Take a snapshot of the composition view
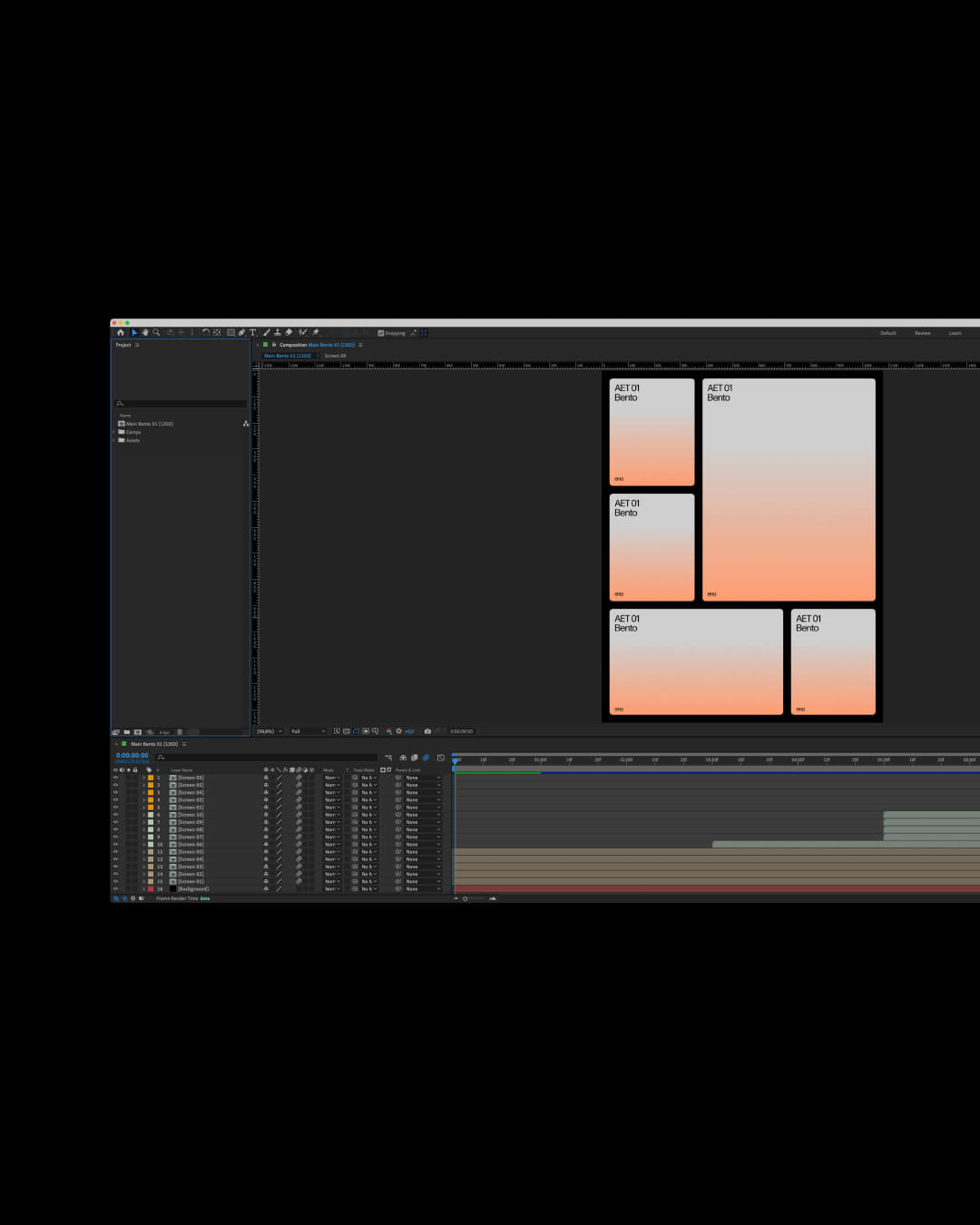 tap(426, 731)
